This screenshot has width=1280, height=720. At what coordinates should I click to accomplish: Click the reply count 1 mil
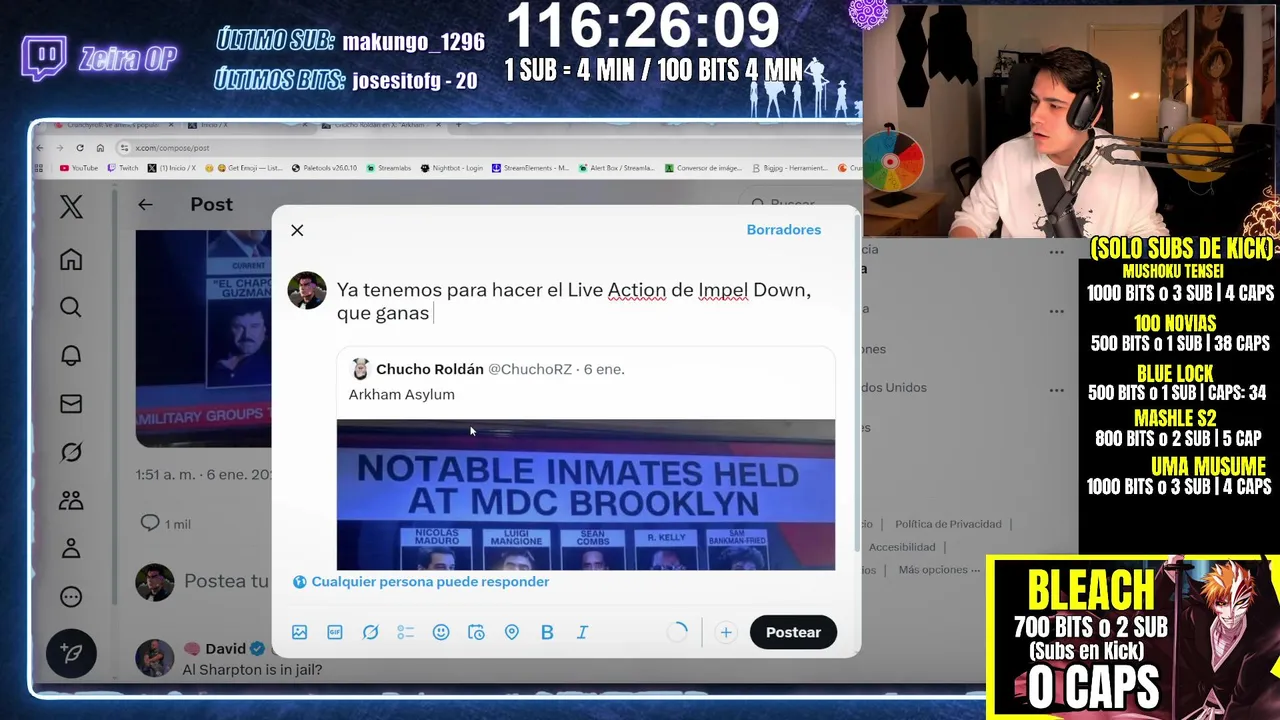pos(166,523)
